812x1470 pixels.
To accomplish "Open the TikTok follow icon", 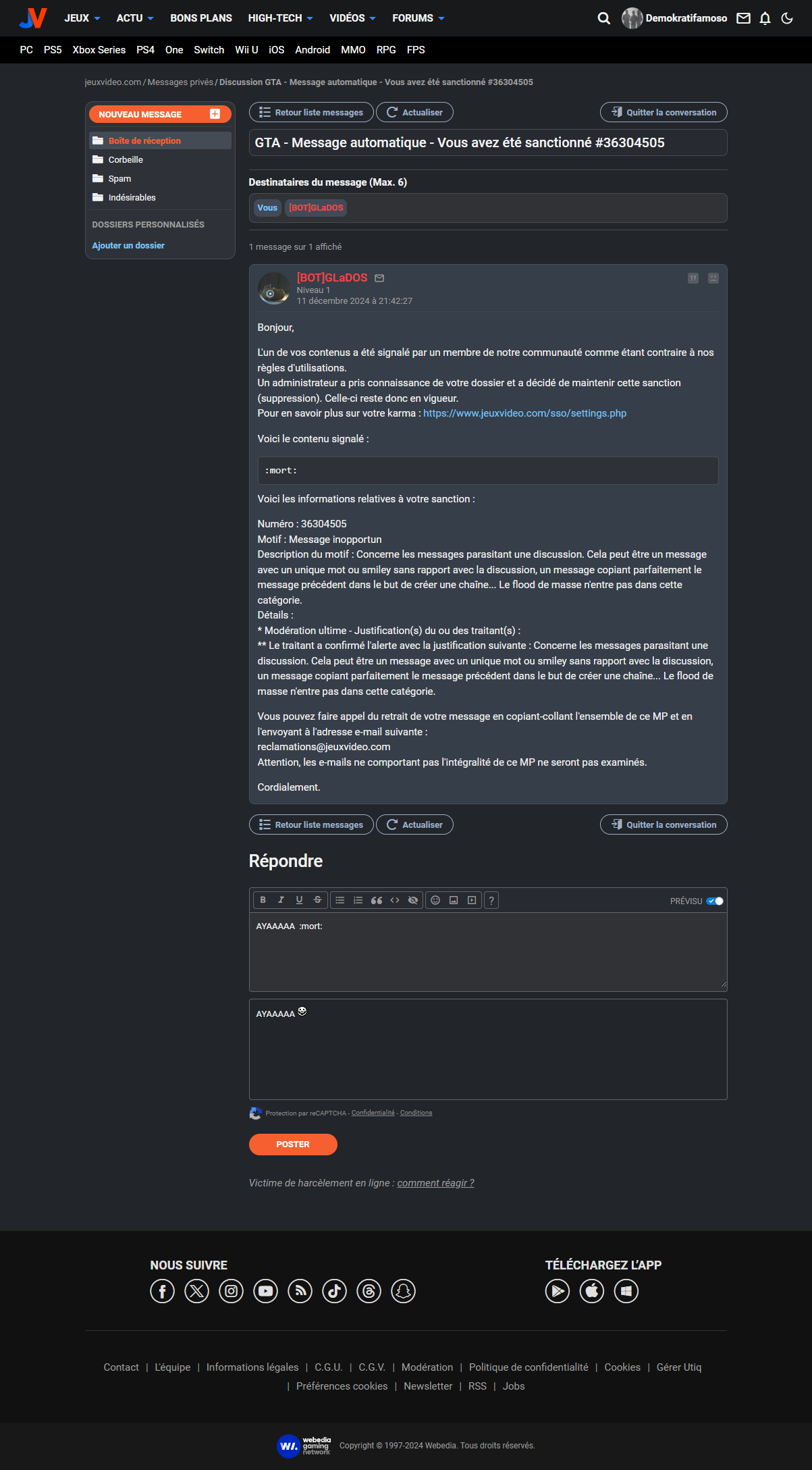I will coord(334,1291).
